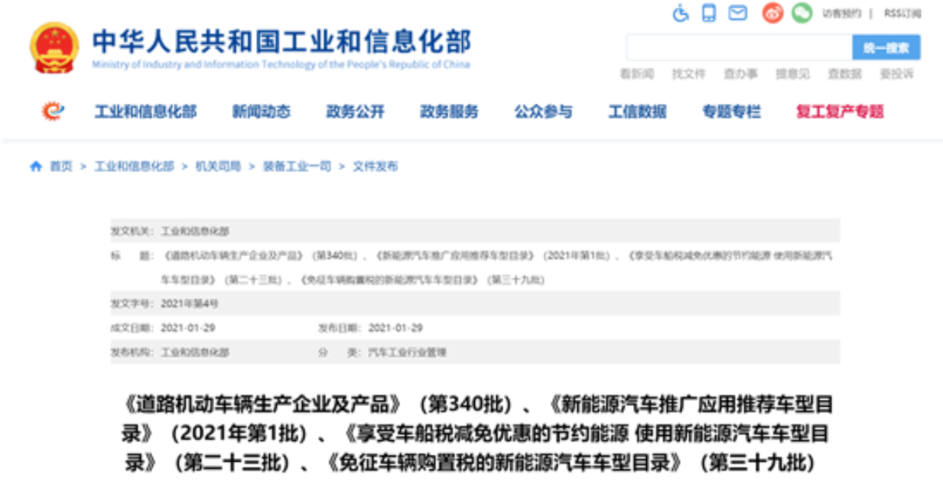The image size is (943, 500).
Task: Click the 统一搜索 search button
Action: pyautogui.click(x=886, y=48)
